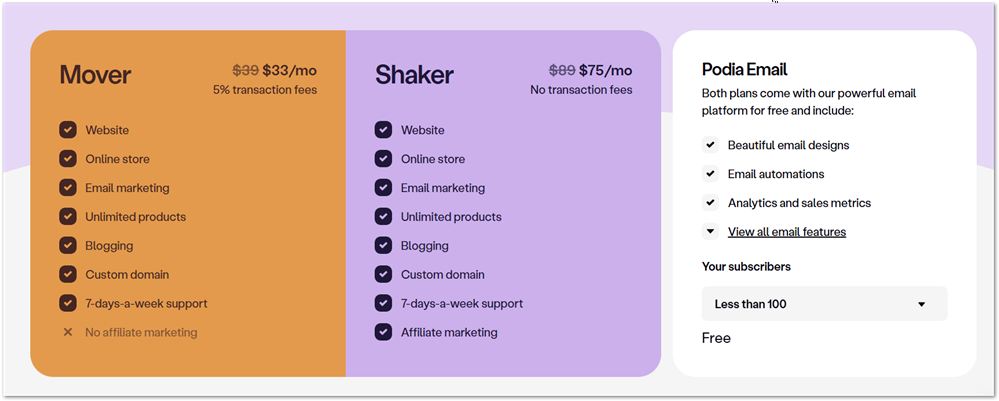Click the Podia Email heading
Image resolution: width=999 pixels, height=401 pixels.
pyautogui.click(x=744, y=69)
